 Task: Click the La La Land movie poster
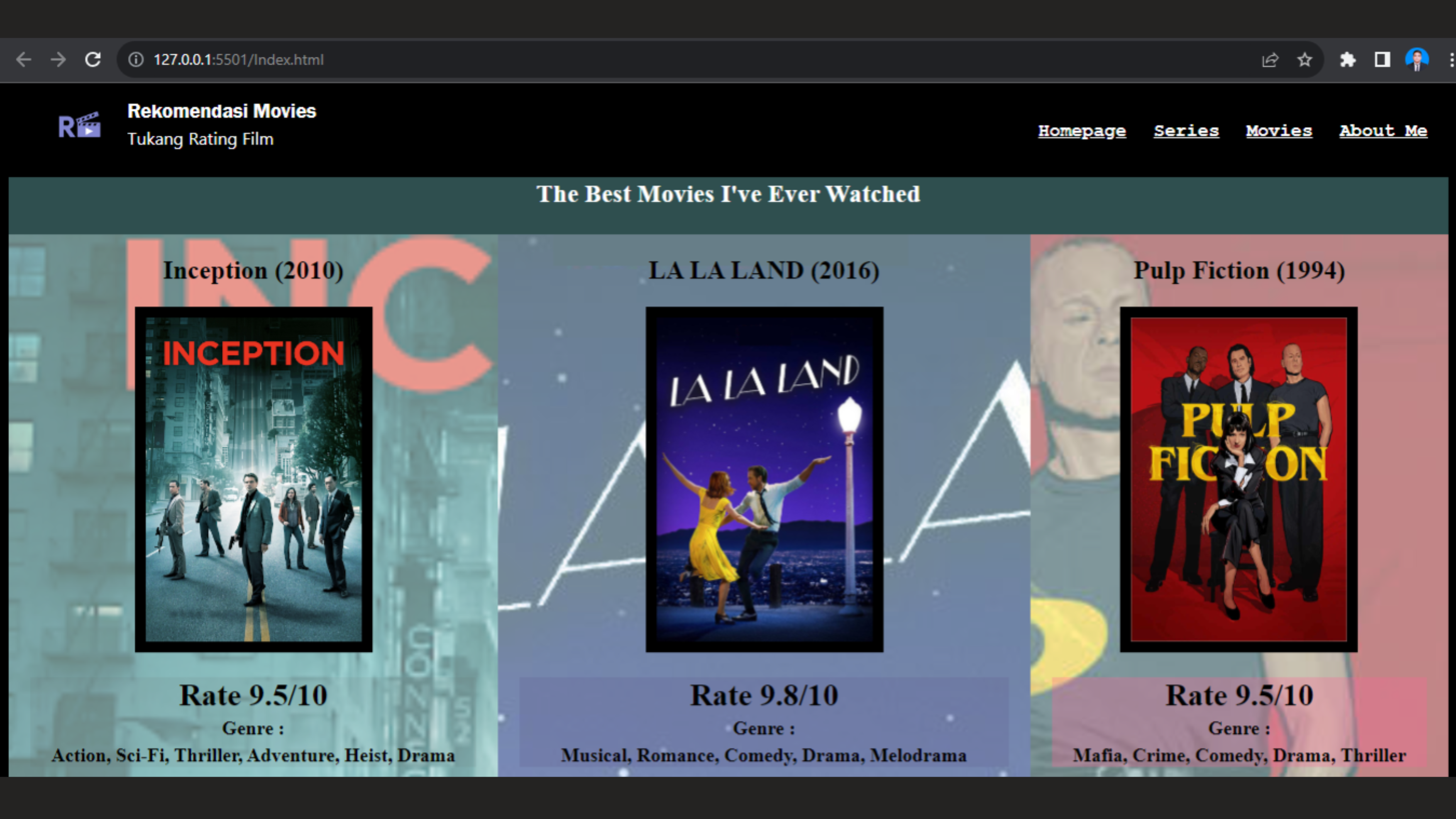coord(764,479)
